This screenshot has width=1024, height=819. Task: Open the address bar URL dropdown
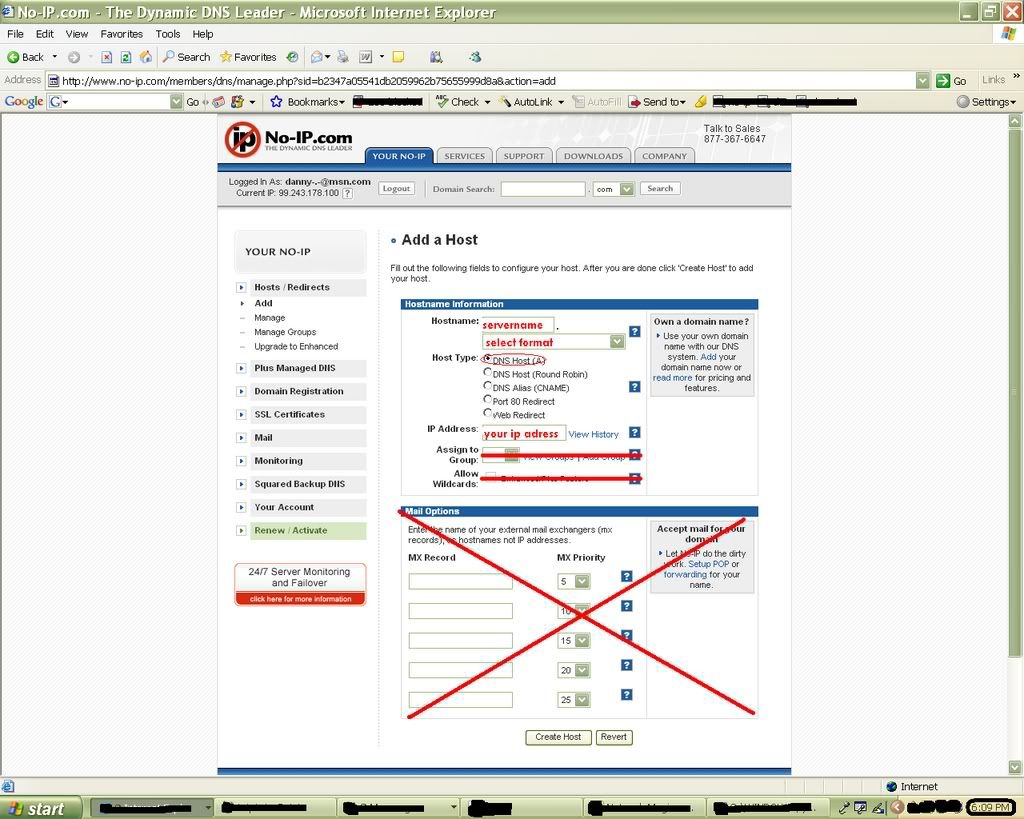(922, 81)
